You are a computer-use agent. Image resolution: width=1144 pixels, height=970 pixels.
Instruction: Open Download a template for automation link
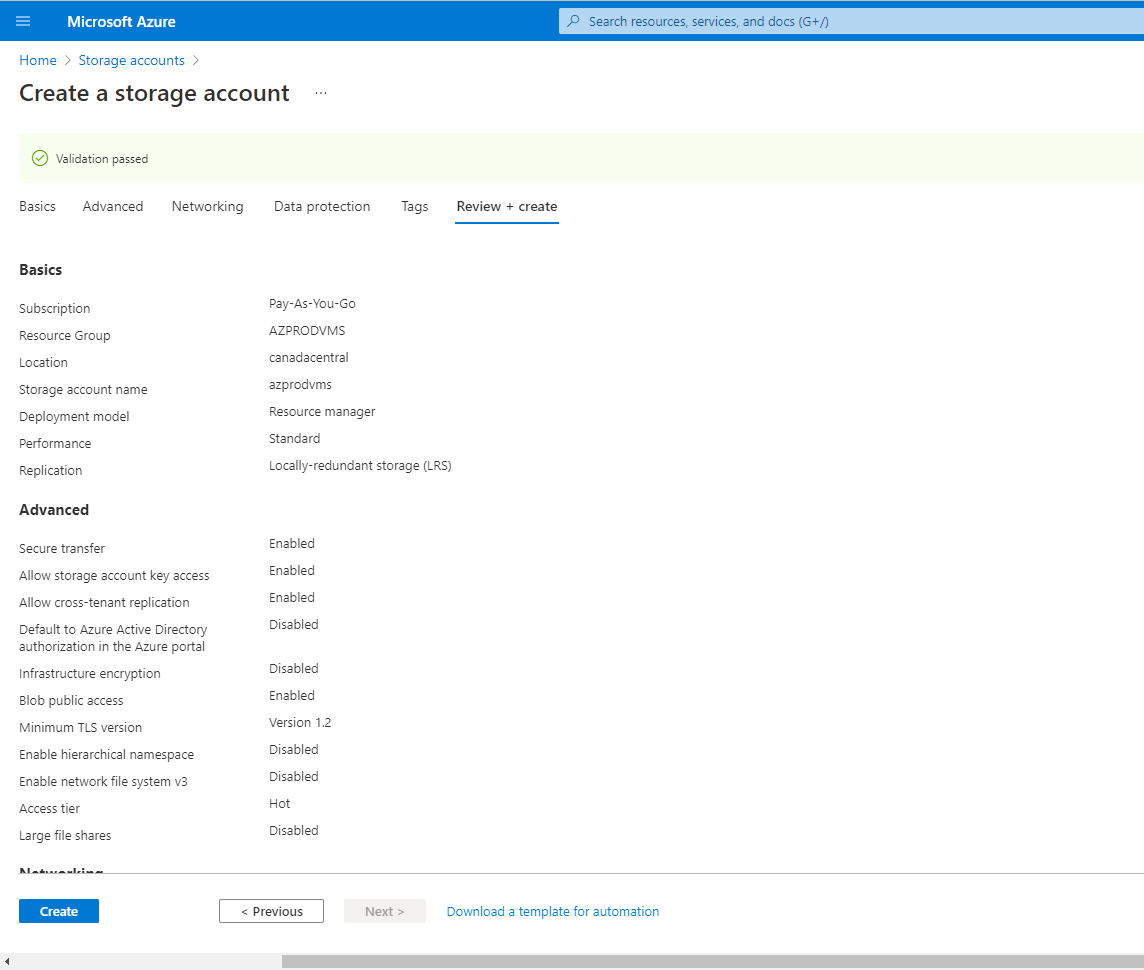coord(553,911)
